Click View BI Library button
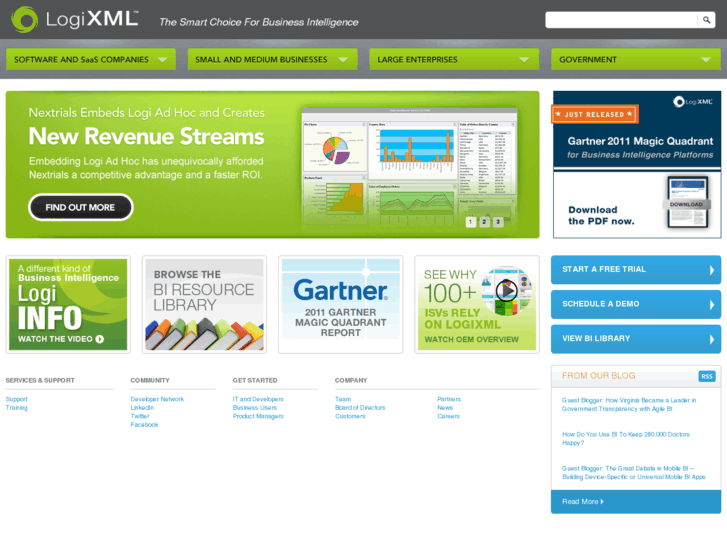 tap(636, 339)
